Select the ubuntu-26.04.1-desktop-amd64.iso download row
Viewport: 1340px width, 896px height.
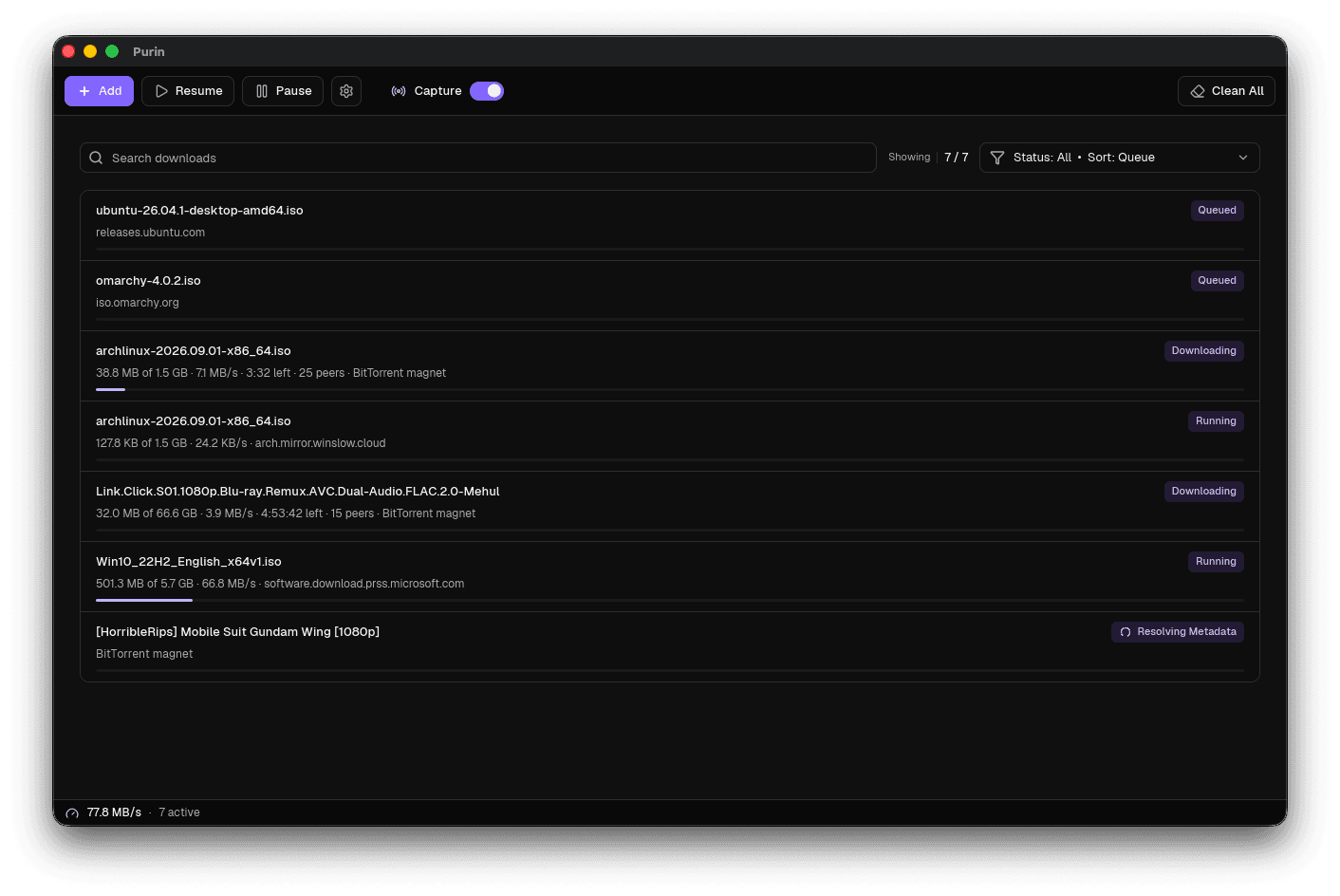point(670,226)
